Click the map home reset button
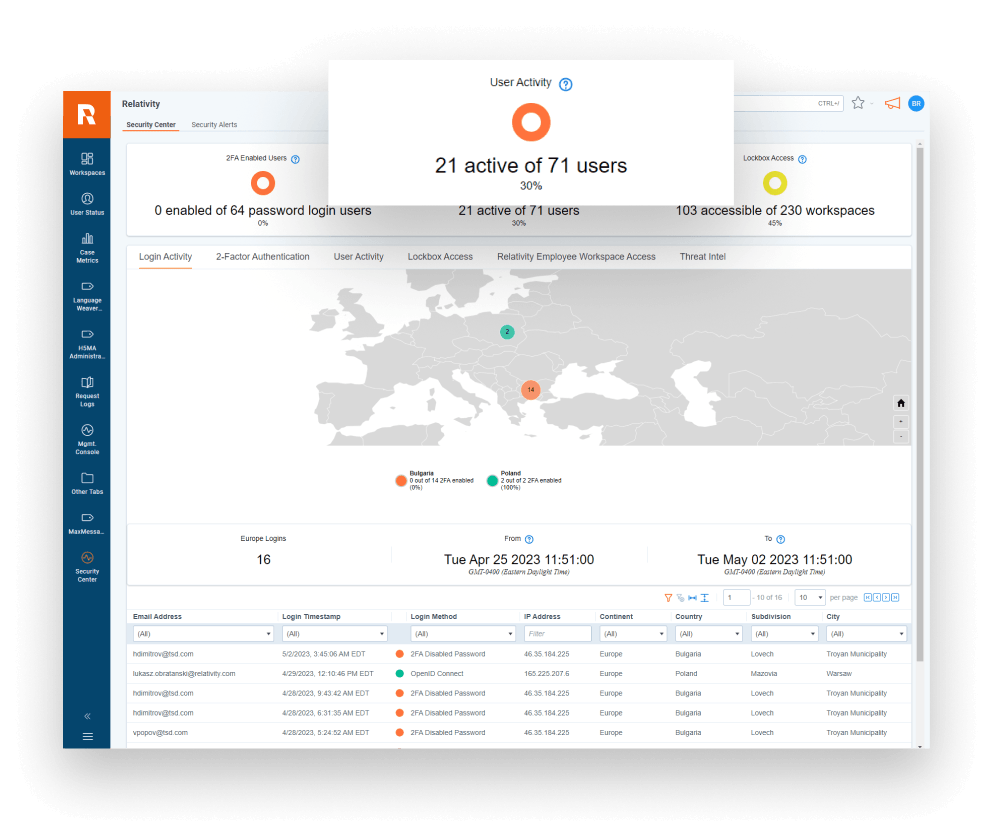The image size is (994, 838). [x=900, y=403]
